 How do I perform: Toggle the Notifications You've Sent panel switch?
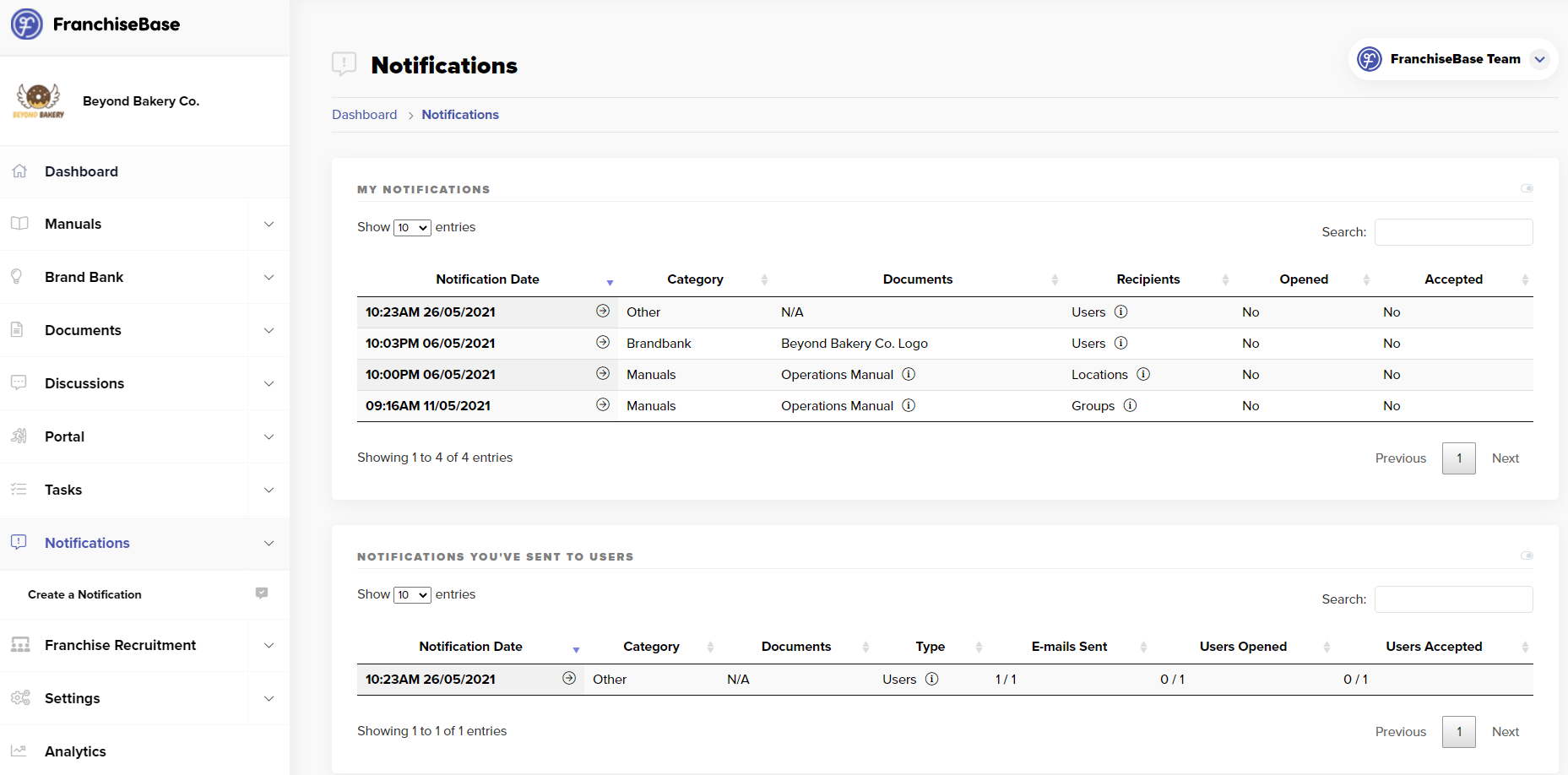coord(1527,556)
